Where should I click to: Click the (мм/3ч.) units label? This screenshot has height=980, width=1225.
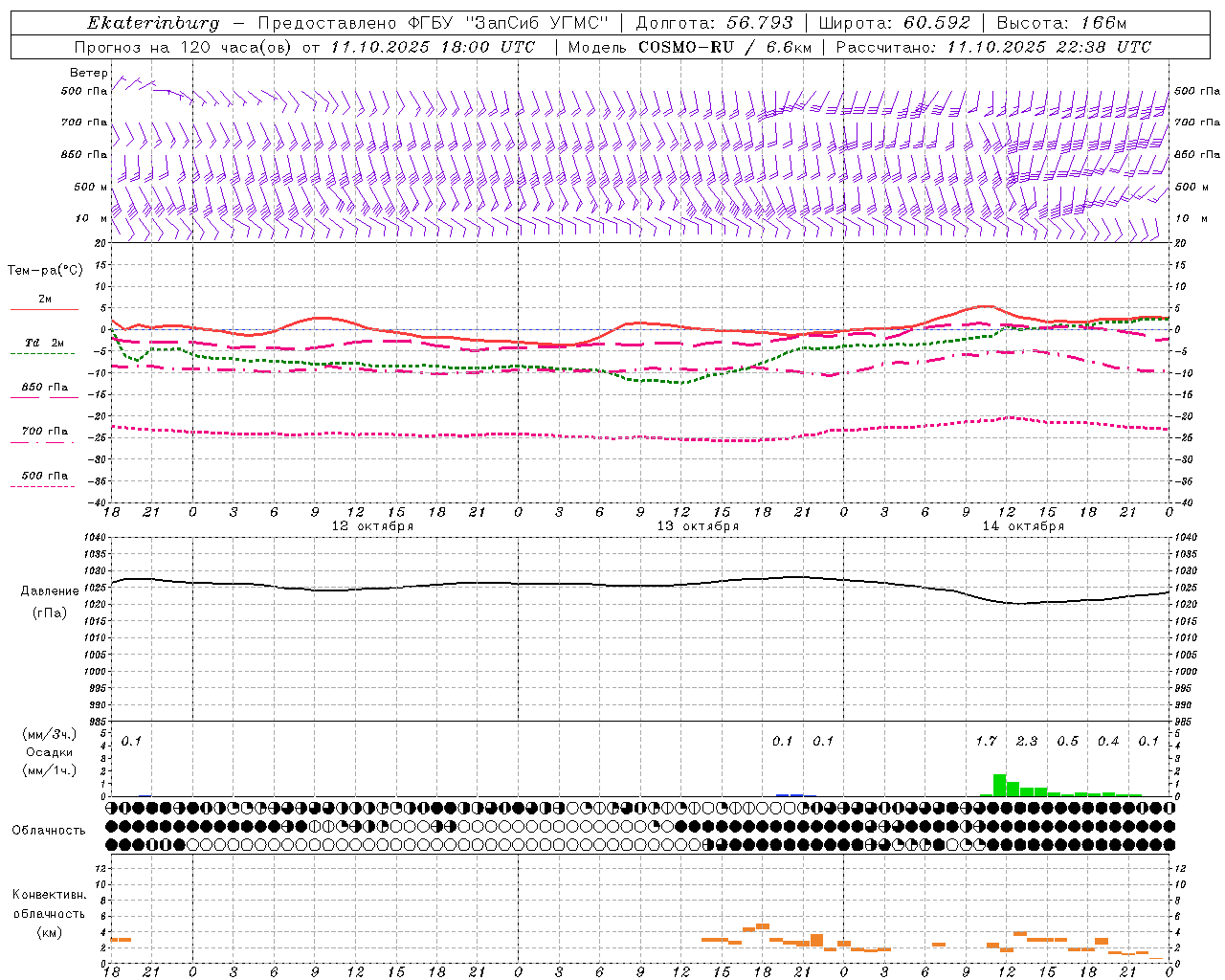[x=49, y=735]
